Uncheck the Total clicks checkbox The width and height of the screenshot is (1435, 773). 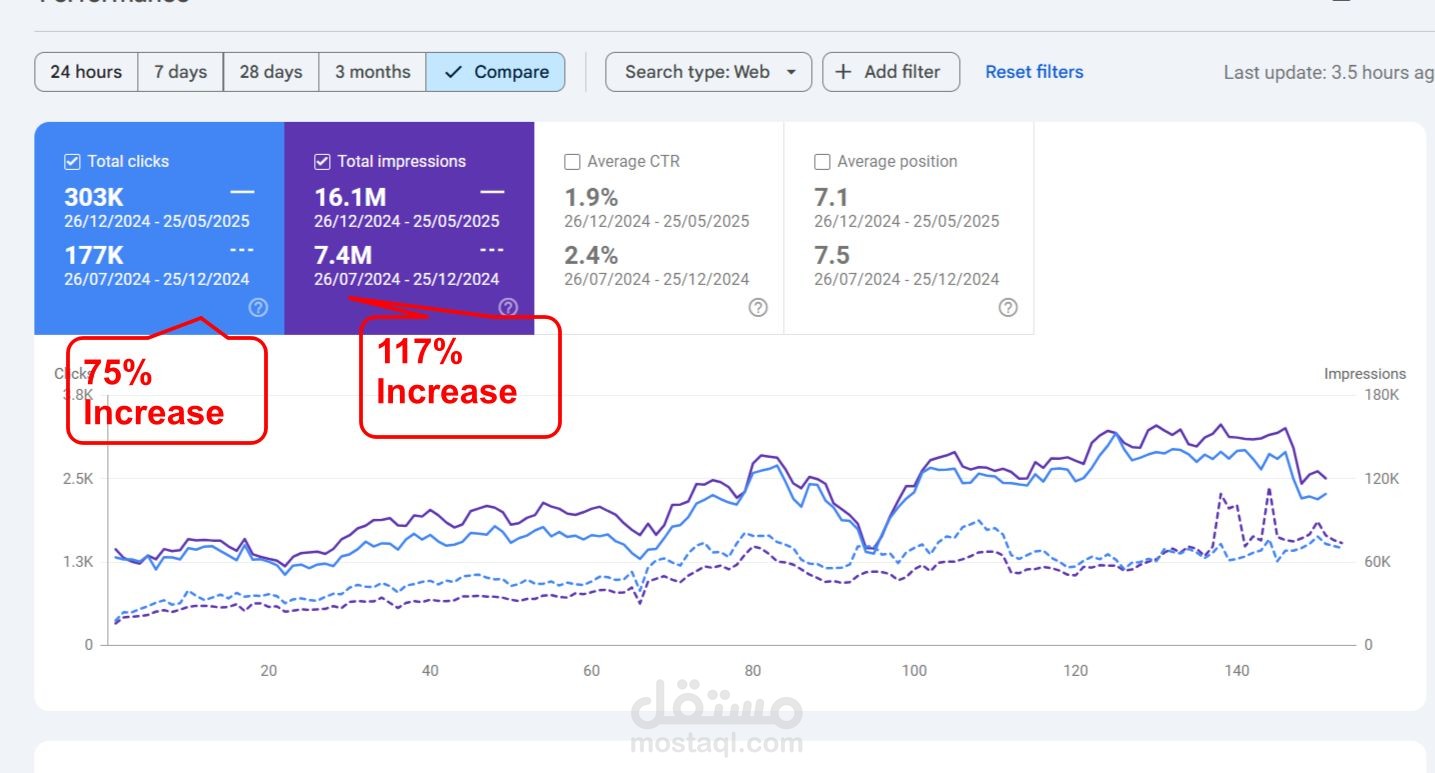(71, 160)
